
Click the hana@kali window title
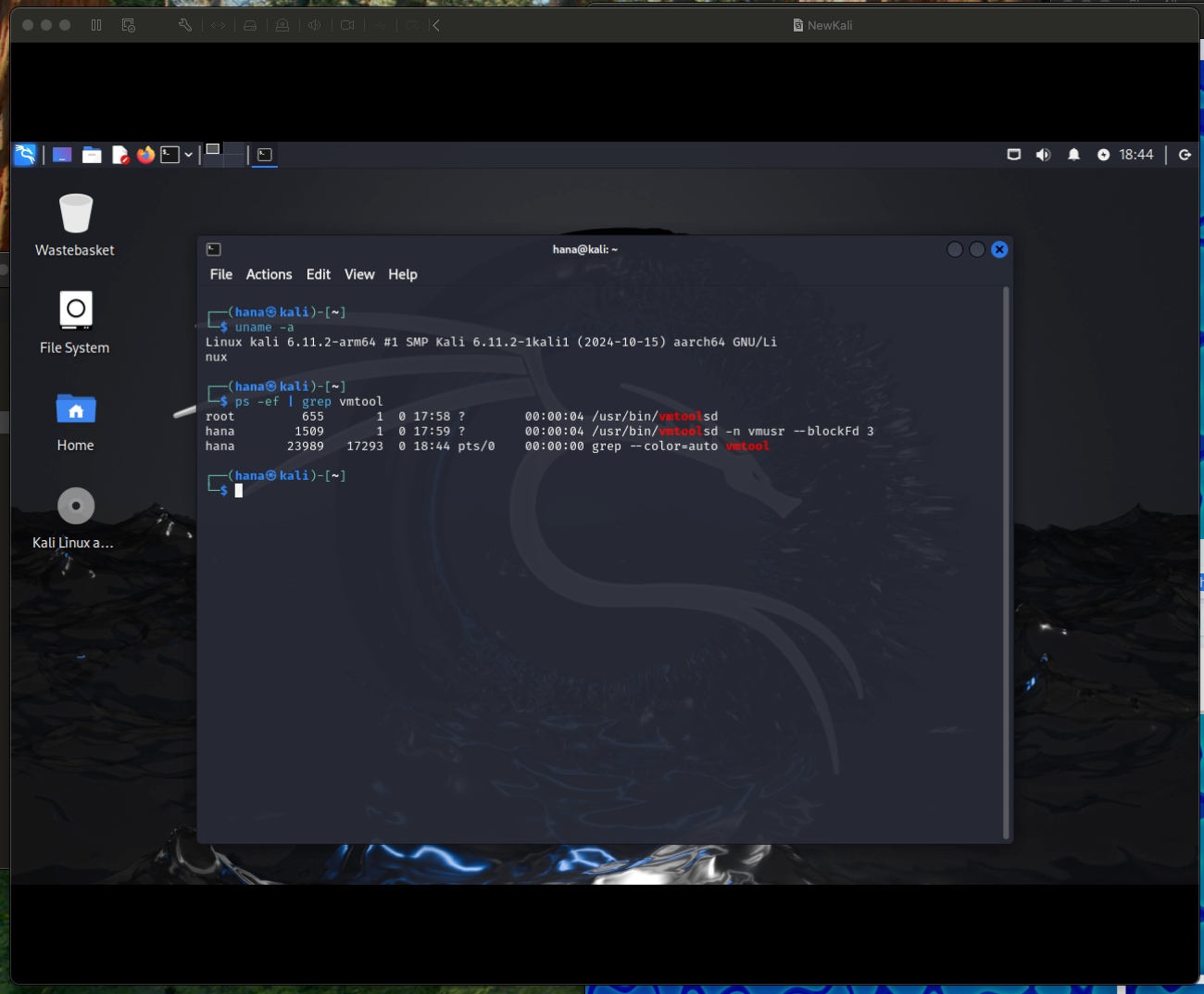click(x=584, y=249)
